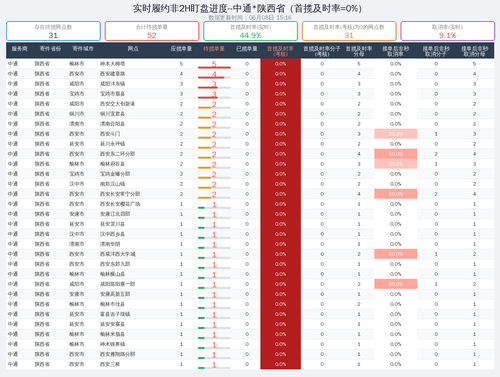
Task: Select the 西安交大创新港 outlet cell
Action: (x=117, y=104)
